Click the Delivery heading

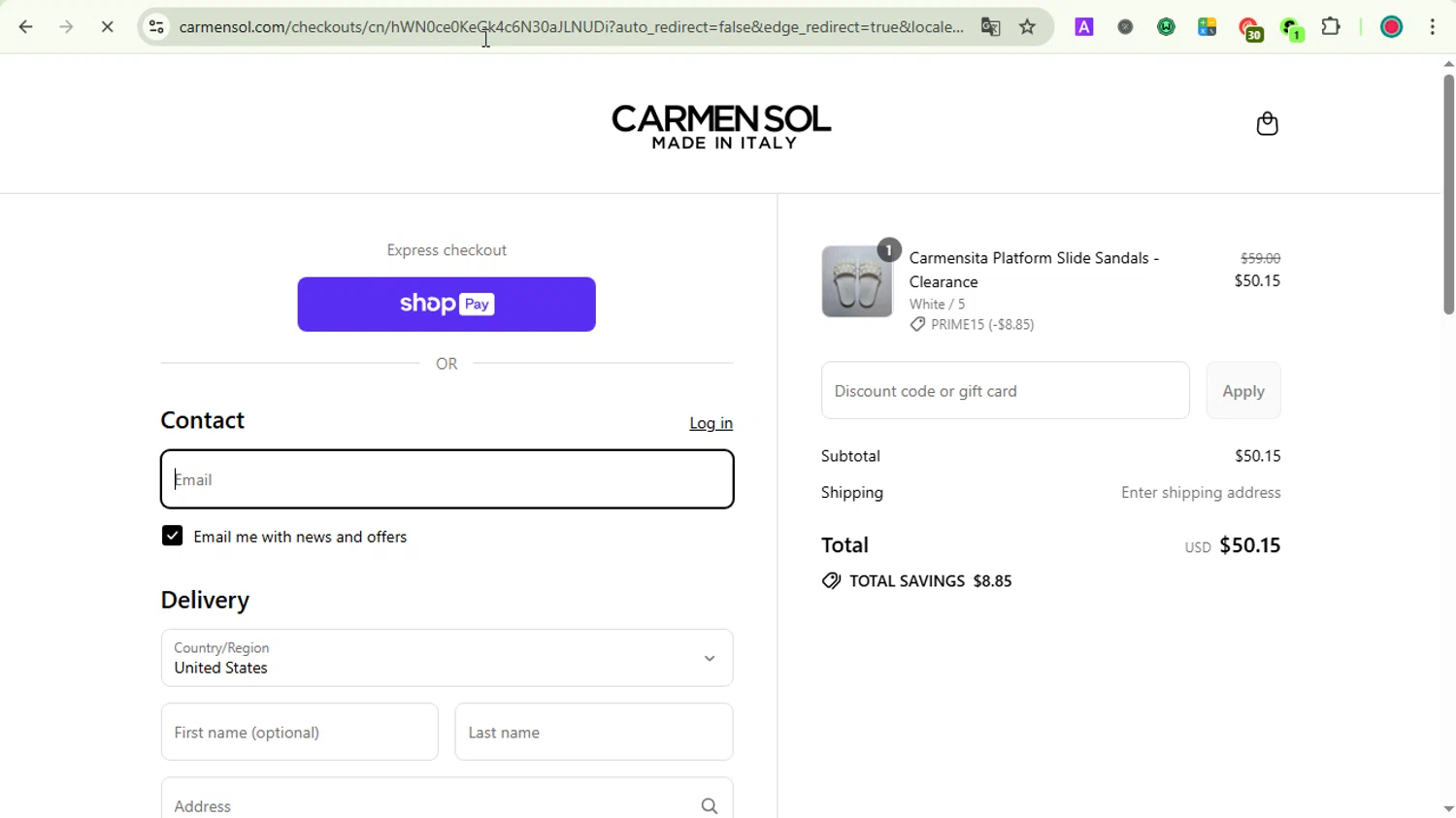tap(205, 601)
